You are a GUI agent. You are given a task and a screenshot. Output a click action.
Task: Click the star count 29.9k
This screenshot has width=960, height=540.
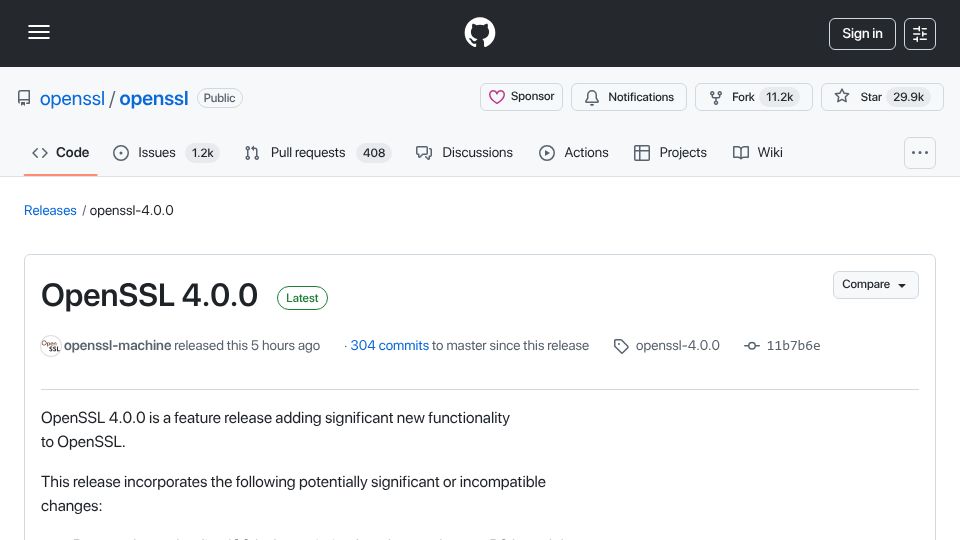pos(908,97)
